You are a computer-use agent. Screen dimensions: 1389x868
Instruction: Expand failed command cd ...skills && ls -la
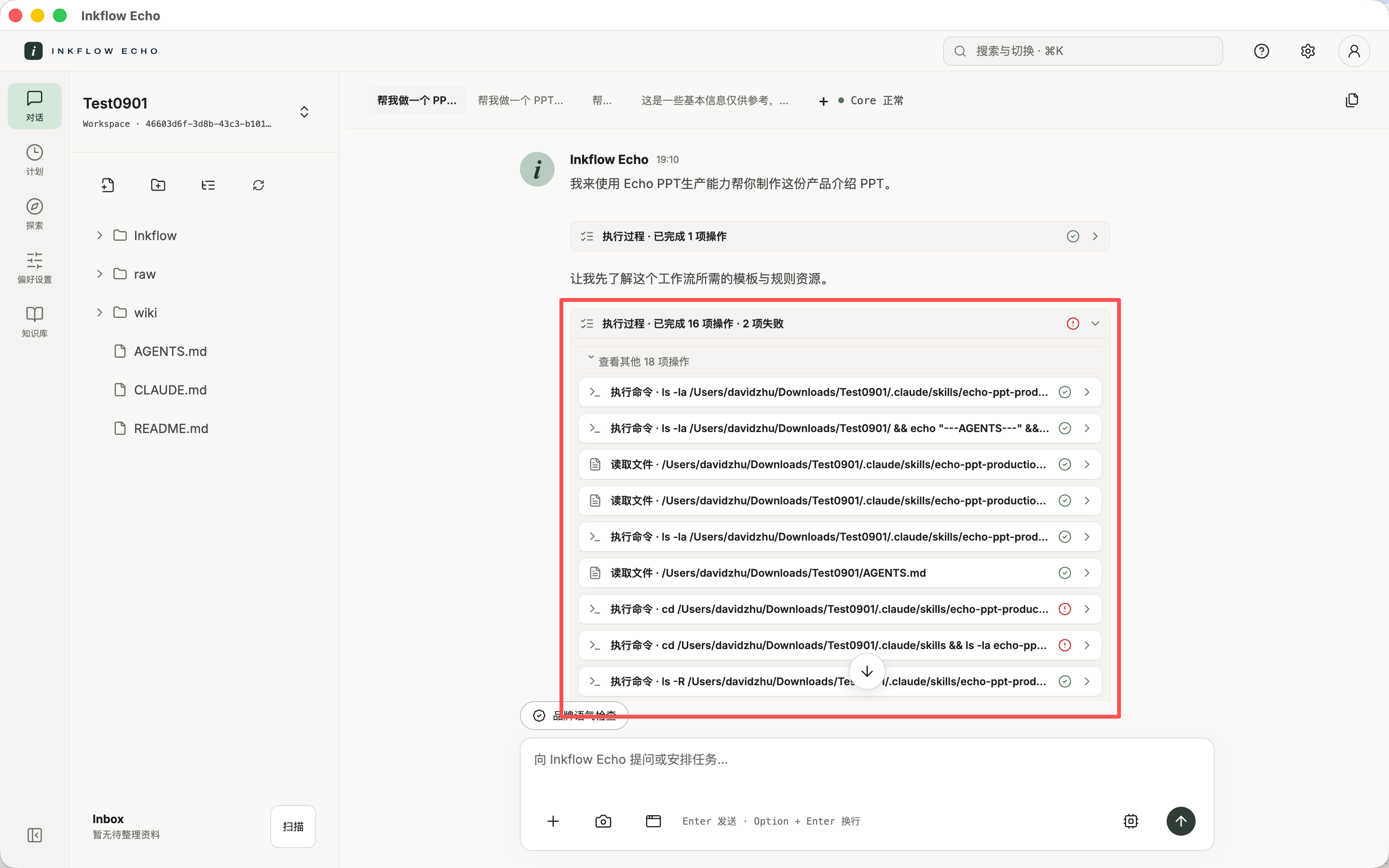[840, 645]
